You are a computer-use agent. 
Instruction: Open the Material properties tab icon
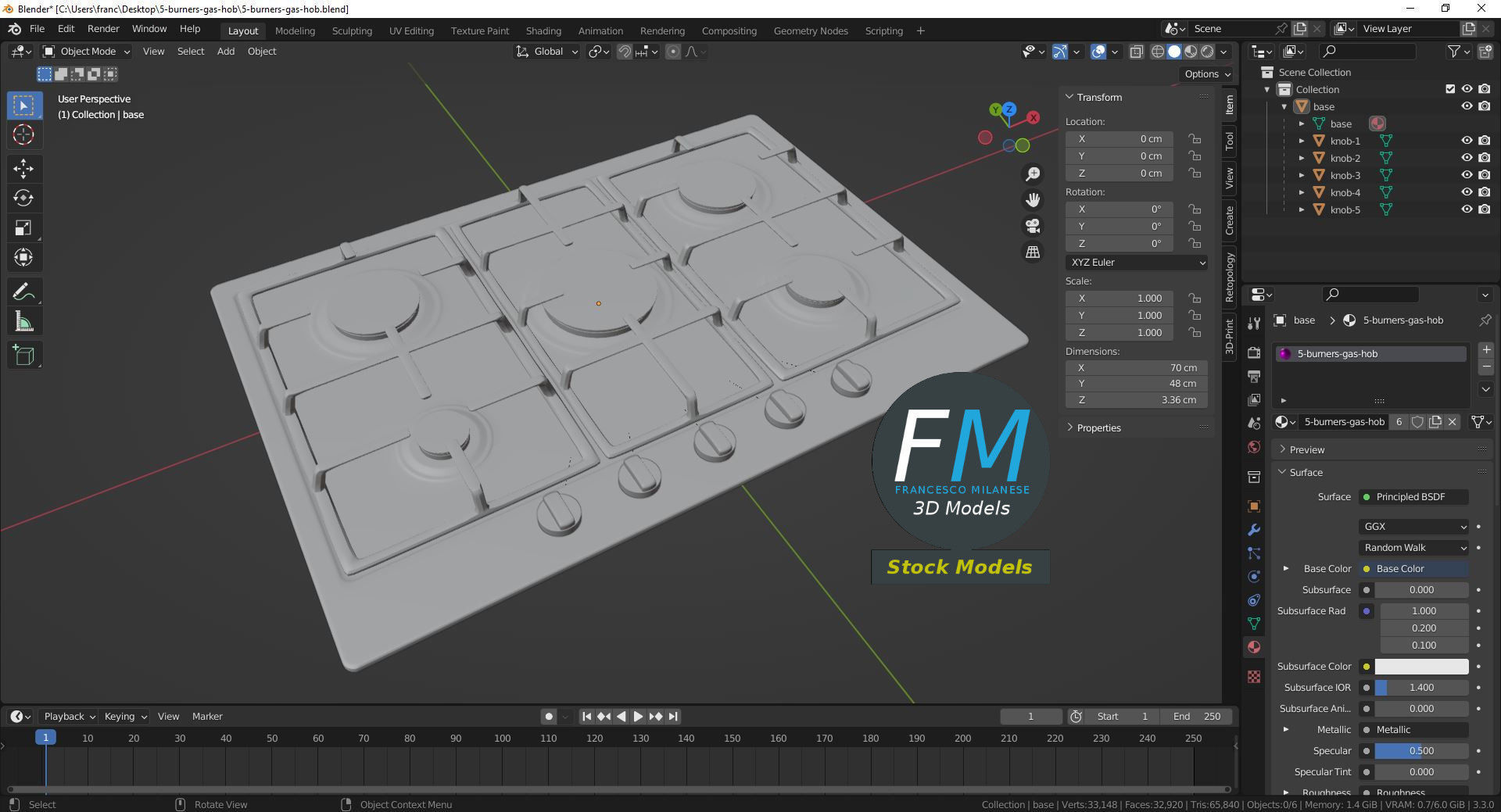pyautogui.click(x=1254, y=647)
